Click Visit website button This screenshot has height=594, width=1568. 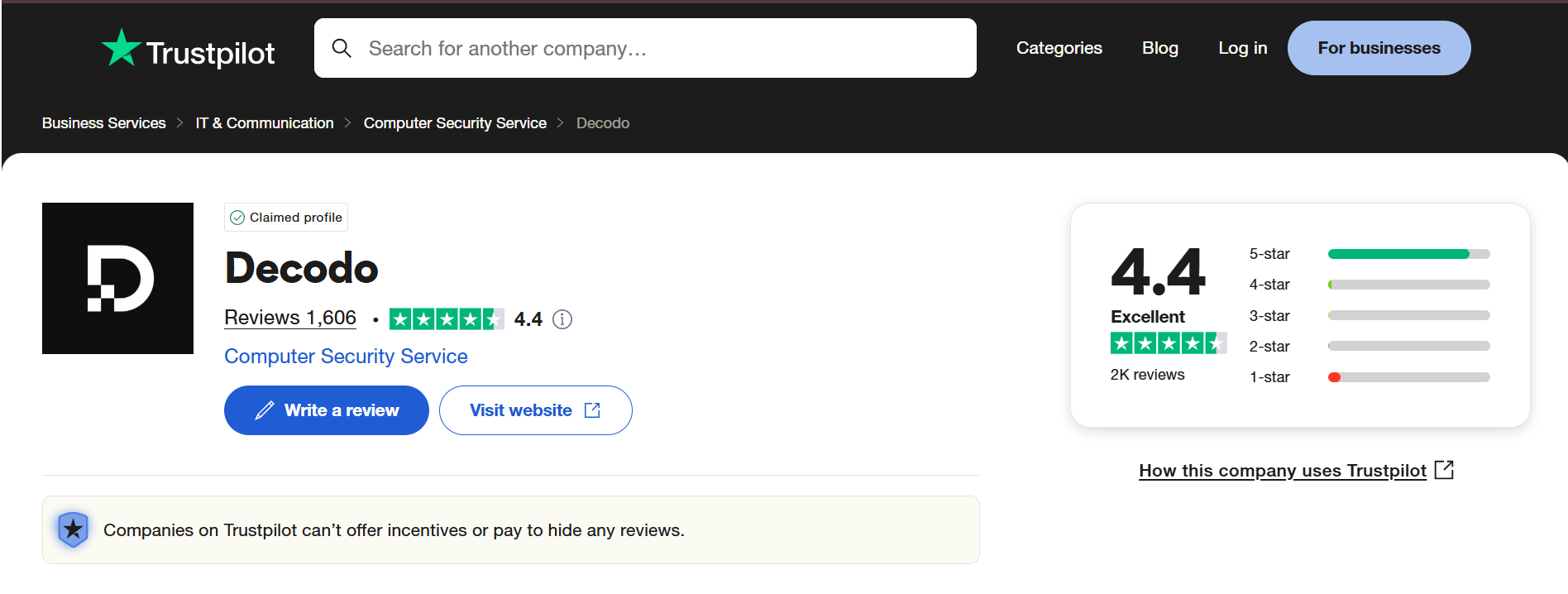click(536, 410)
